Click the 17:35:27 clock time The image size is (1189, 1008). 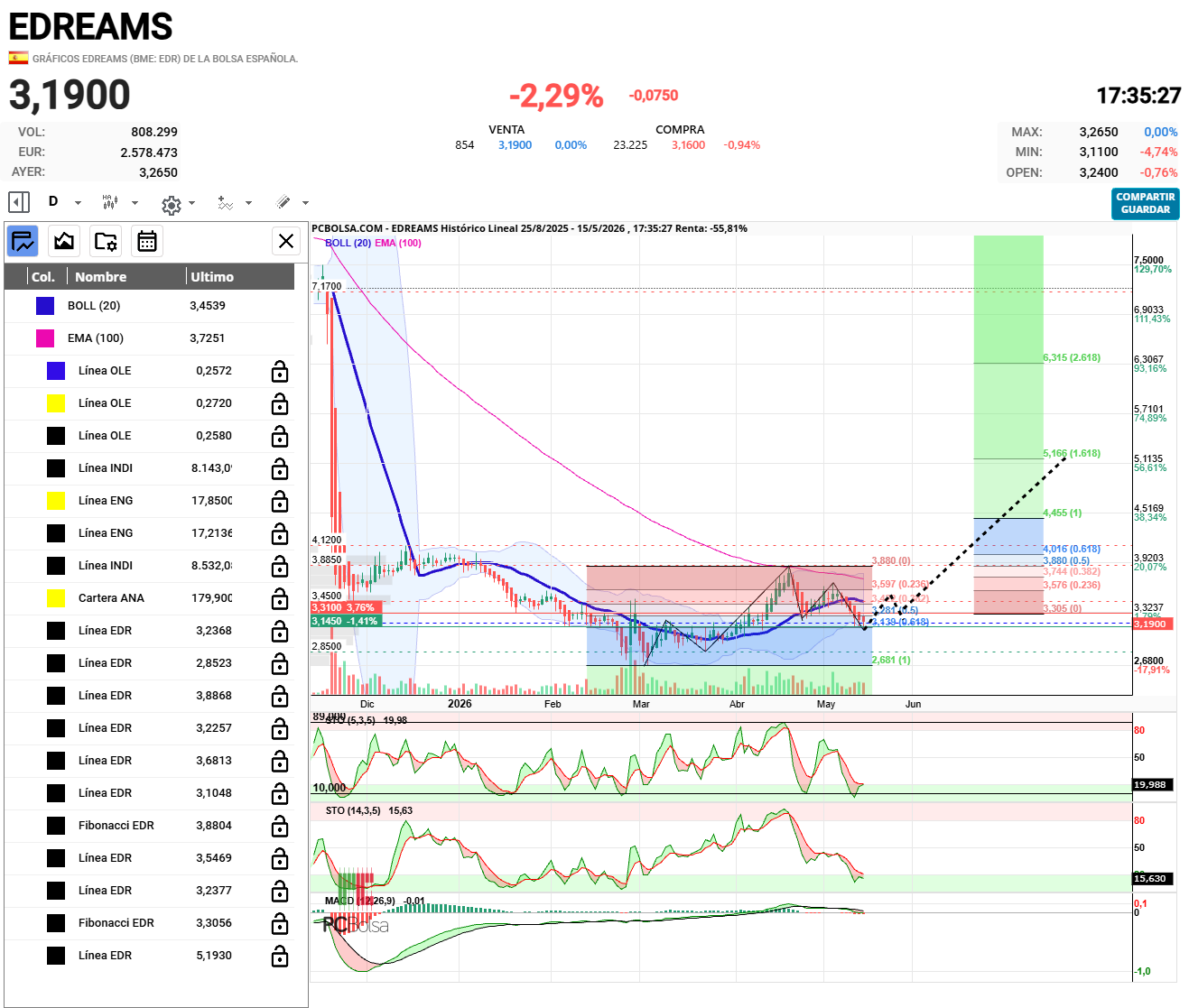1138,96
